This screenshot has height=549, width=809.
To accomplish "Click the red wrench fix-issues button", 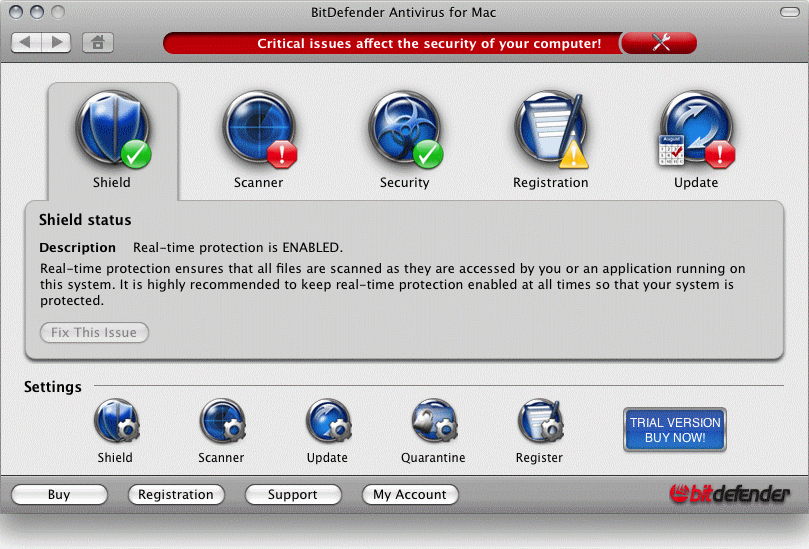I will tap(659, 43).
